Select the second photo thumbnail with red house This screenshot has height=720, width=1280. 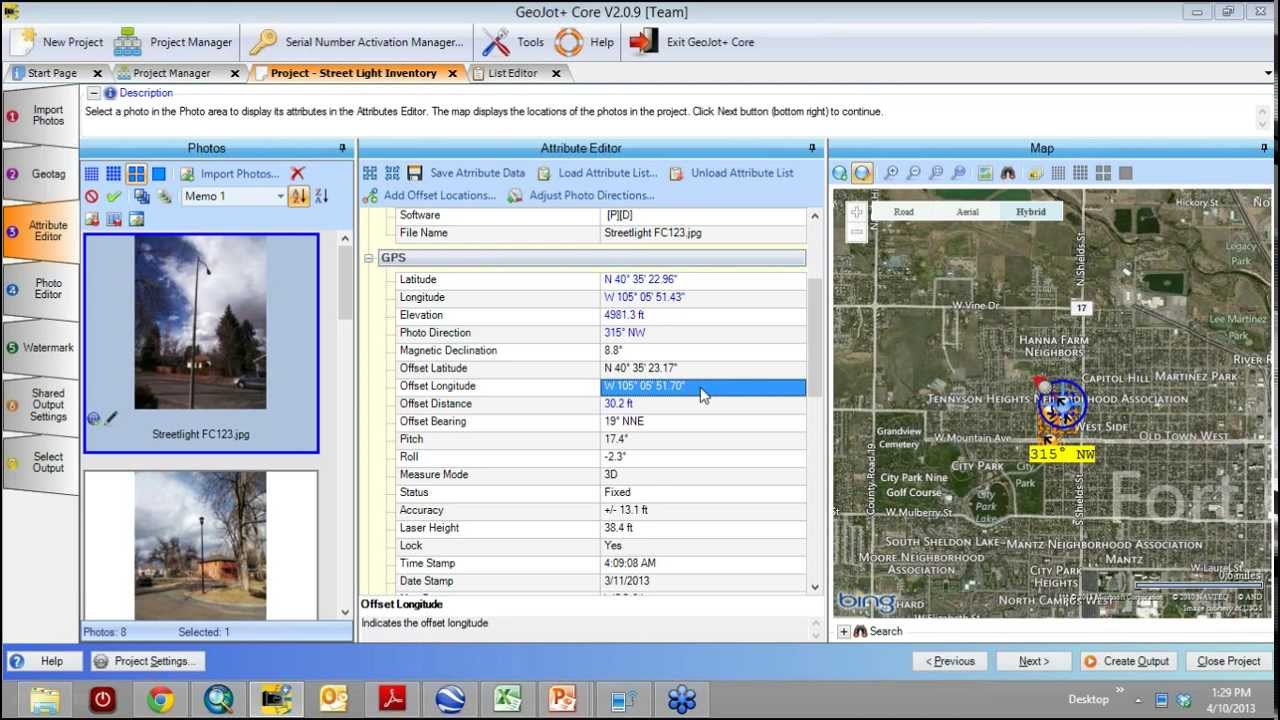(201, 545)
